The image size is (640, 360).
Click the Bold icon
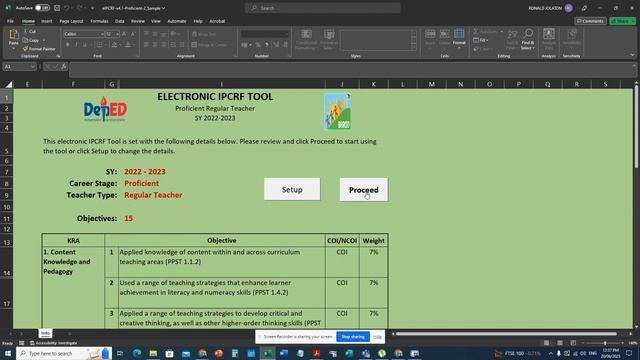click(68, 44)
